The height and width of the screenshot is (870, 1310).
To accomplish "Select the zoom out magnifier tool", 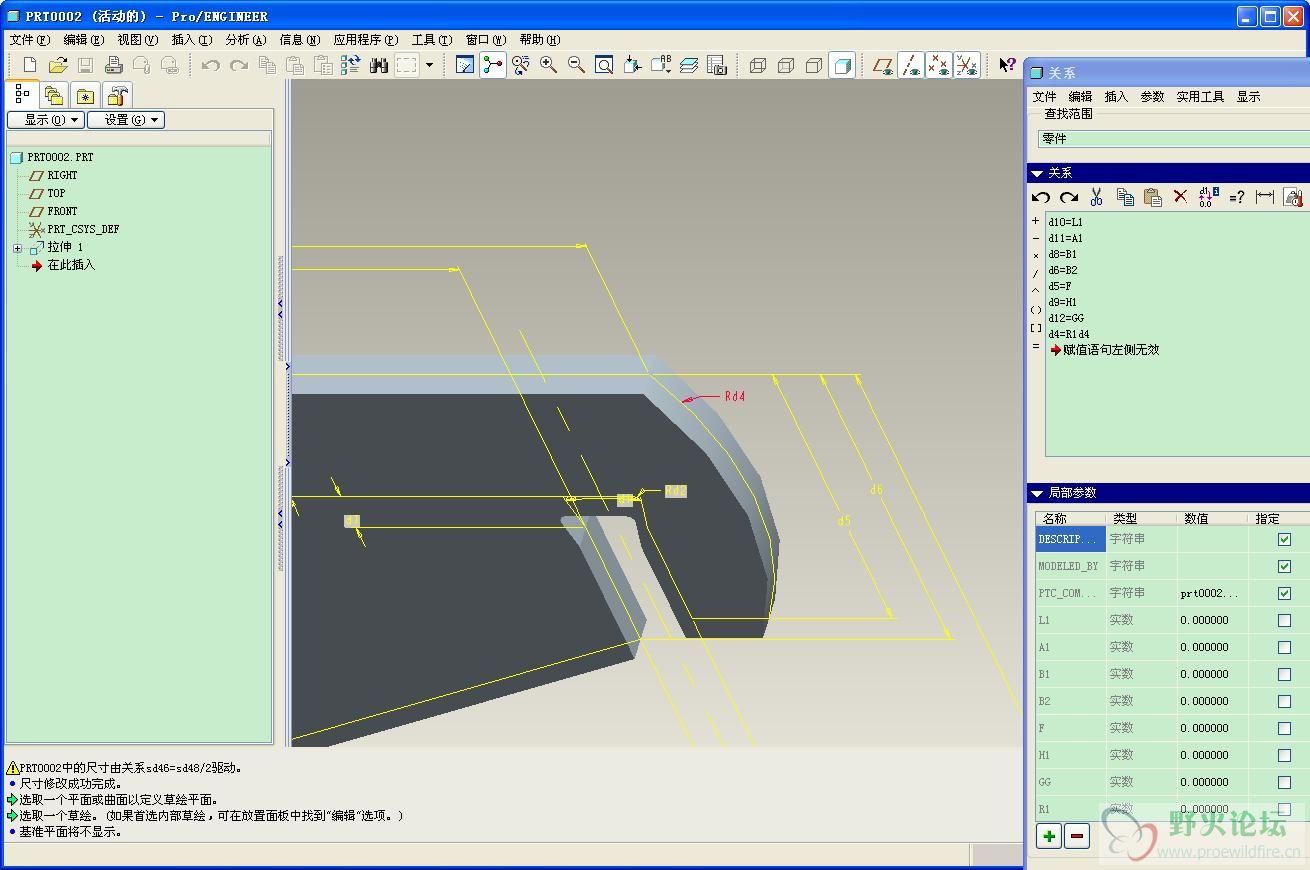I will (577, 65).
